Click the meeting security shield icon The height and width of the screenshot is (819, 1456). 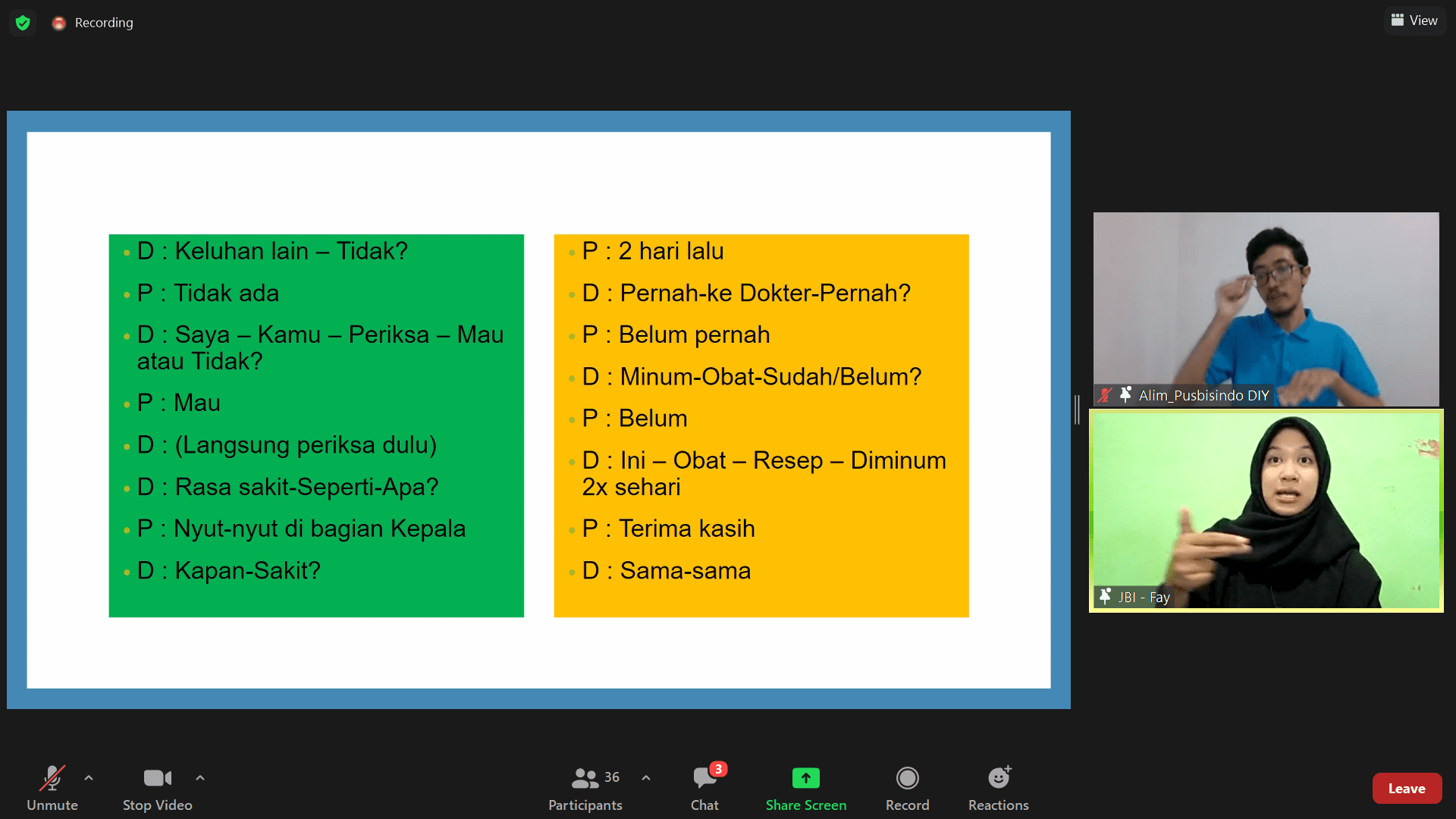(x=22, y=22)
